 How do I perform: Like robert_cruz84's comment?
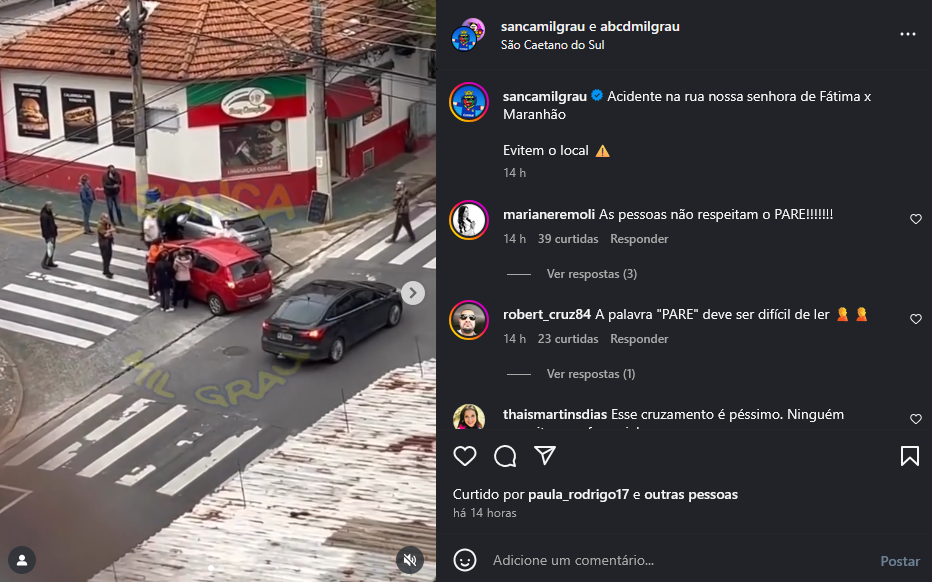tap(915, 319)
